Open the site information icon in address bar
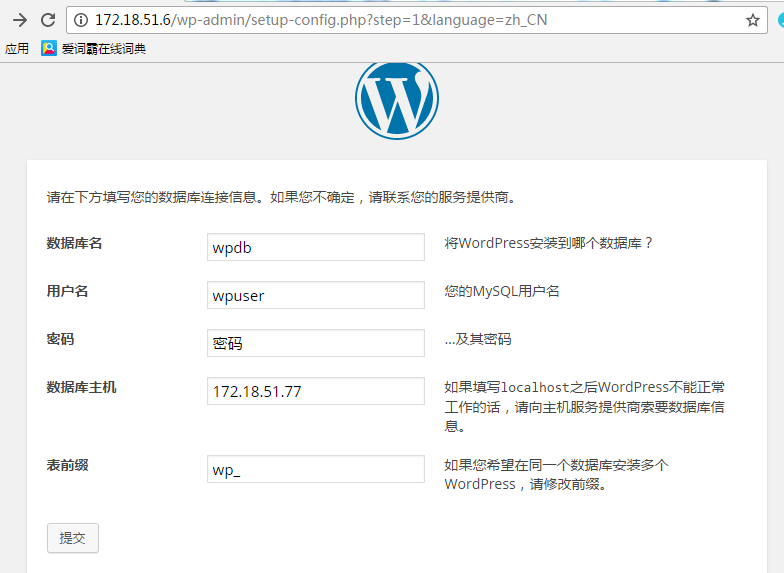784x573 pixels. [x=80, y=20]
